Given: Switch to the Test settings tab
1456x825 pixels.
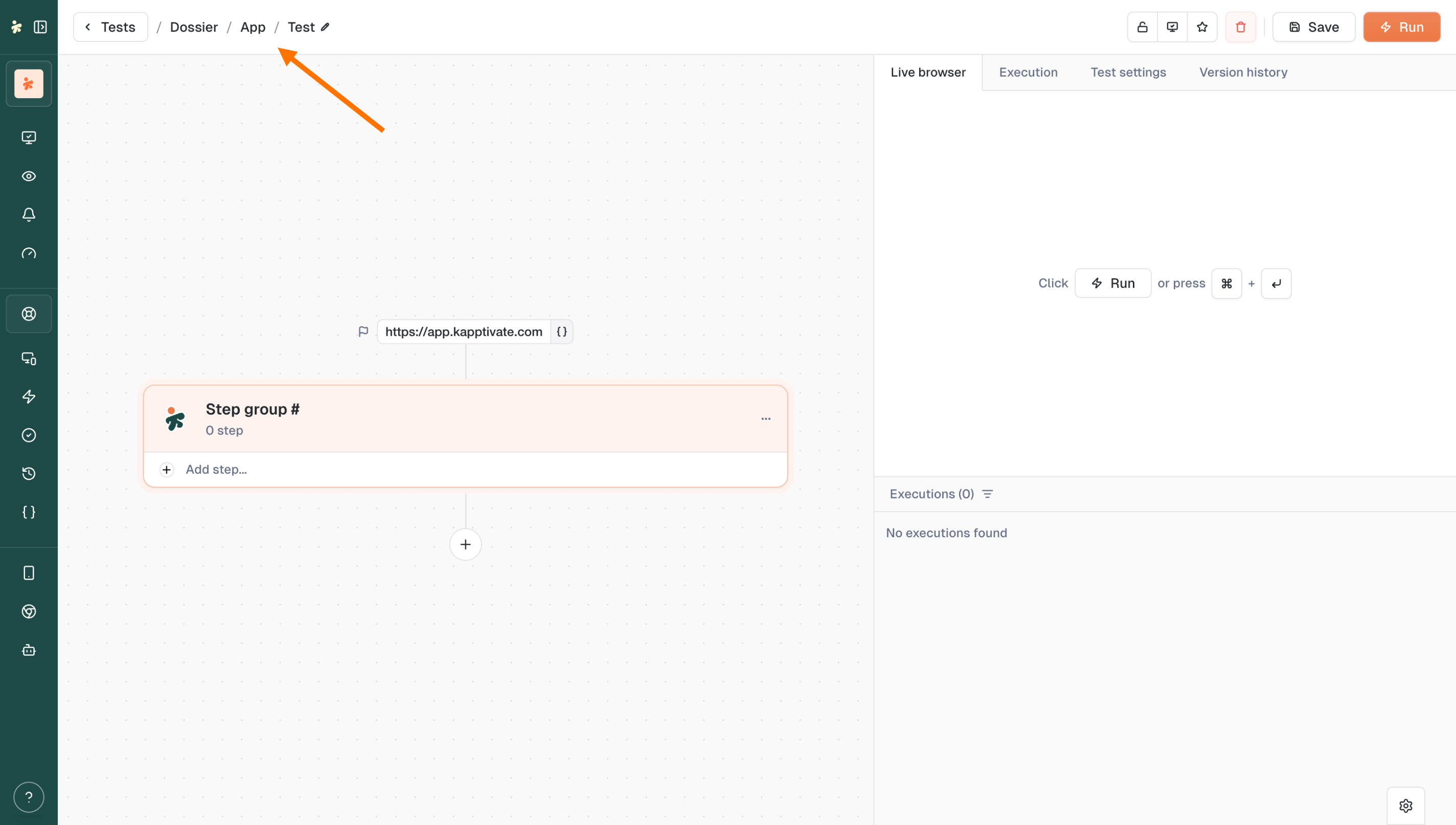Looking at the screenshot, I should (x=1128, y=73).
